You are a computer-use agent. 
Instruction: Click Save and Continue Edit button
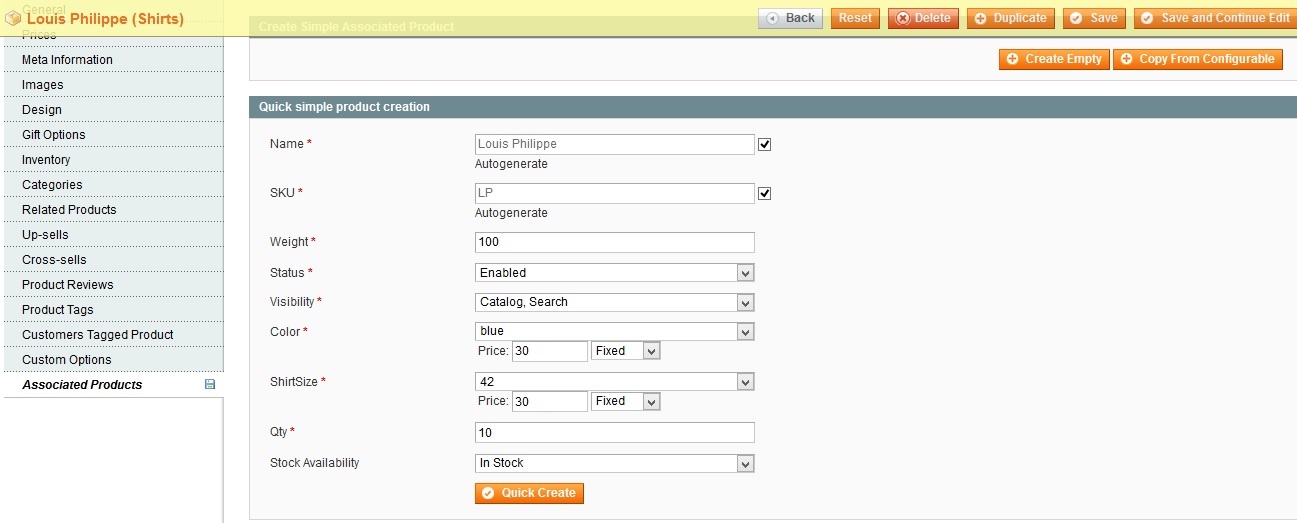[x=1215, y=18]
